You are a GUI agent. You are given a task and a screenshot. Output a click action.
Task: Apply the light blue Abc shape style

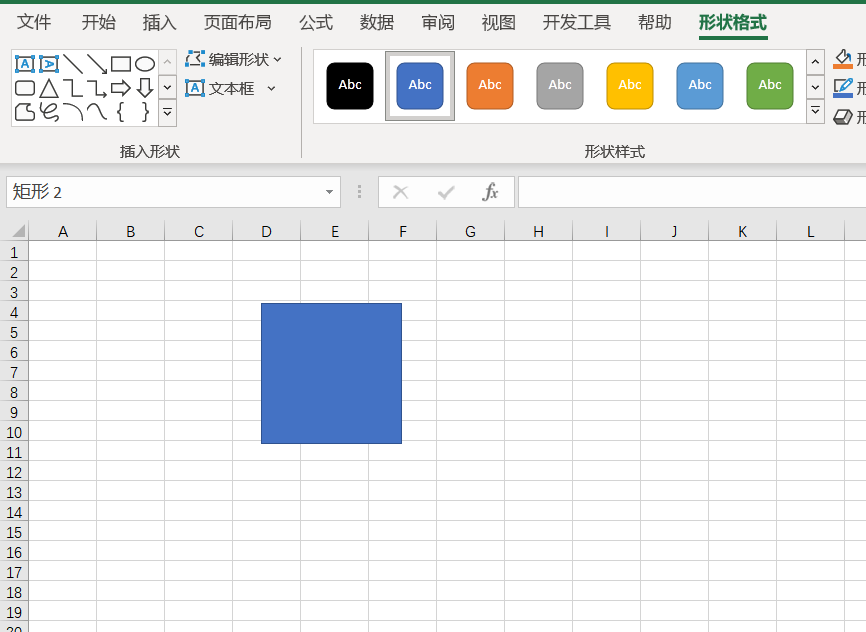click(x=700, y=86)
